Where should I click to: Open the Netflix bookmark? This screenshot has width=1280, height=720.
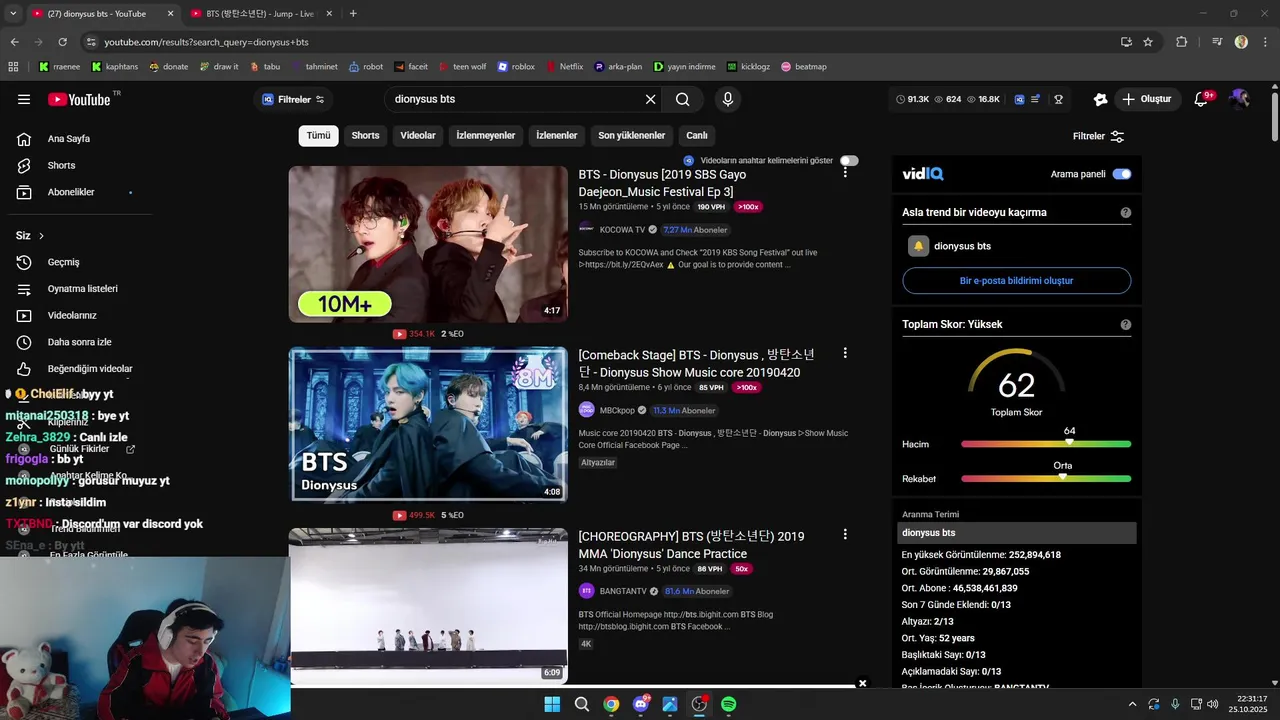[564, 67]
